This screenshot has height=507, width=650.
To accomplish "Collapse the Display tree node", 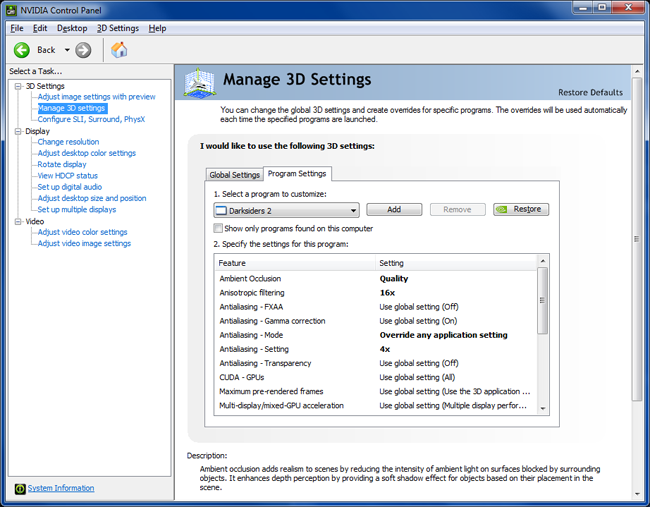I will 18,131.
